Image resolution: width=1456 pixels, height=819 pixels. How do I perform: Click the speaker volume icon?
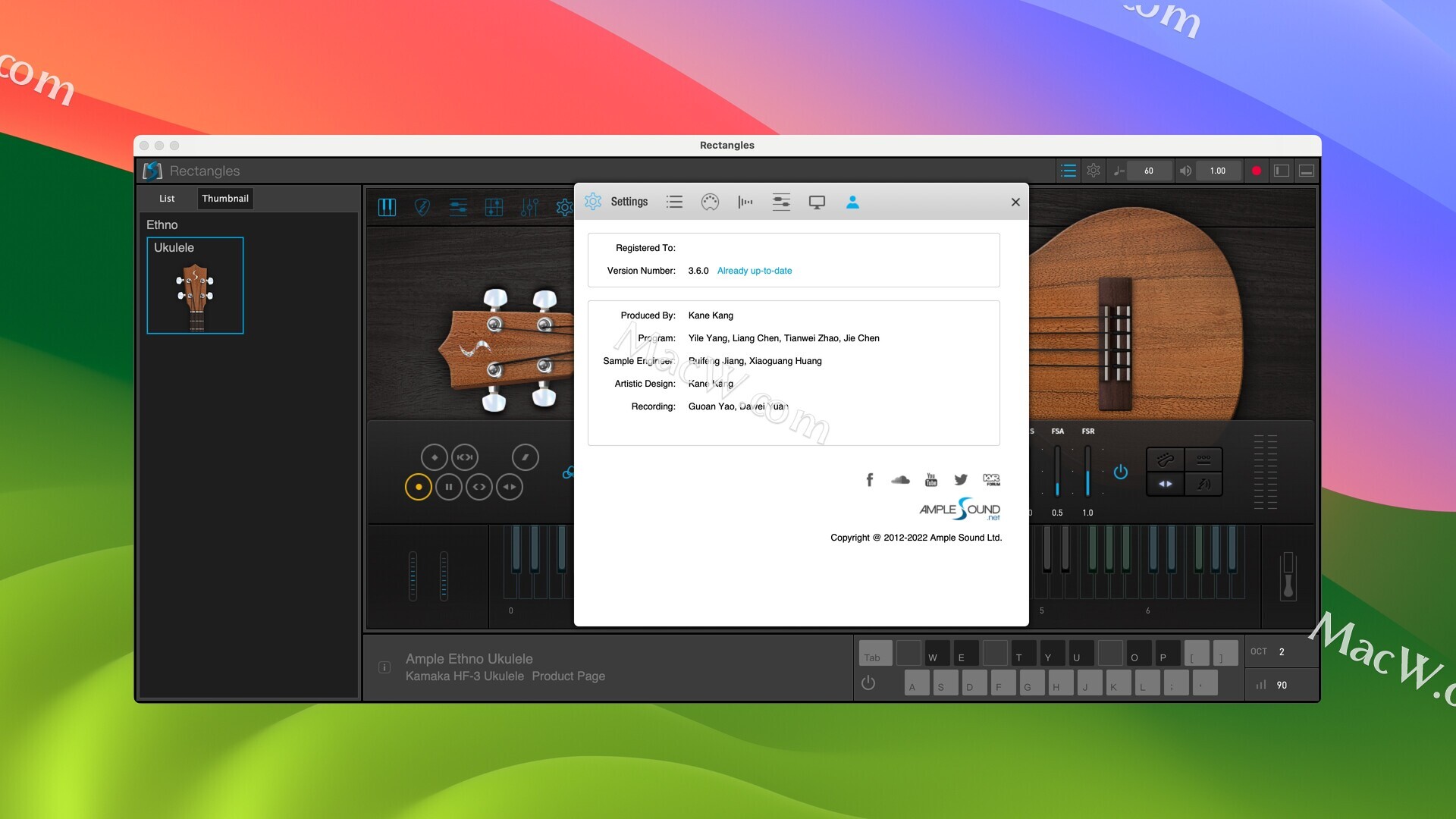point(1185,171)
